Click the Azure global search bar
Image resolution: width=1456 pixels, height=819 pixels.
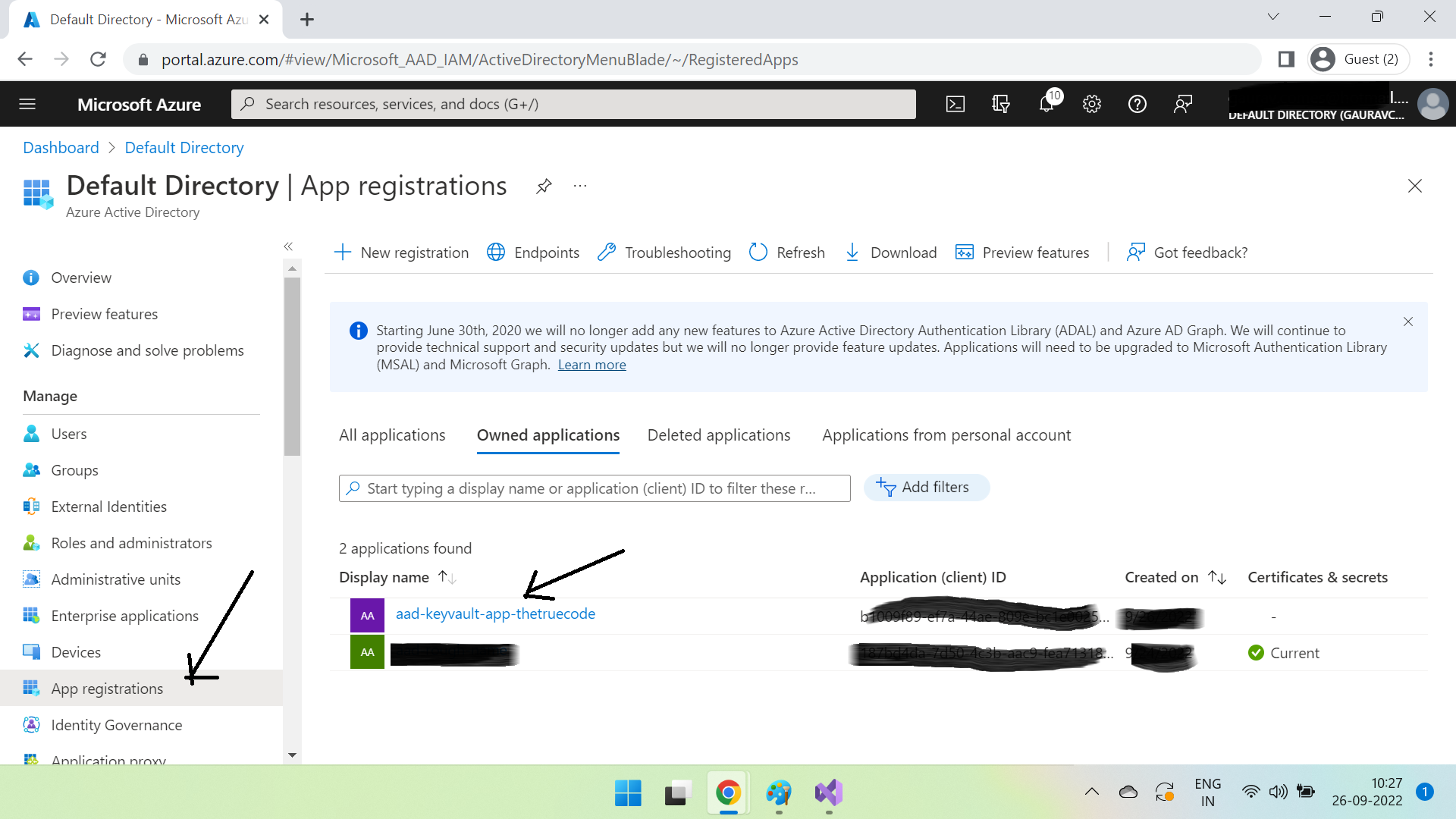(573, 104)
